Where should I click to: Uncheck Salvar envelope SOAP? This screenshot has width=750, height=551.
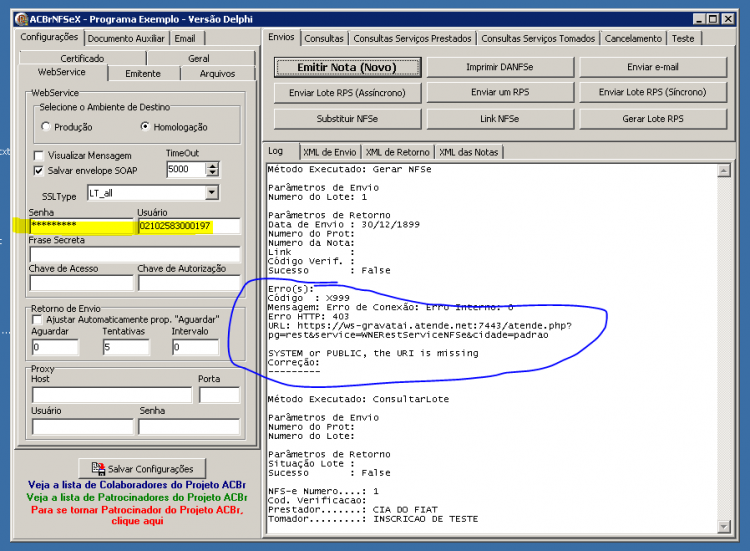(39, 171)
